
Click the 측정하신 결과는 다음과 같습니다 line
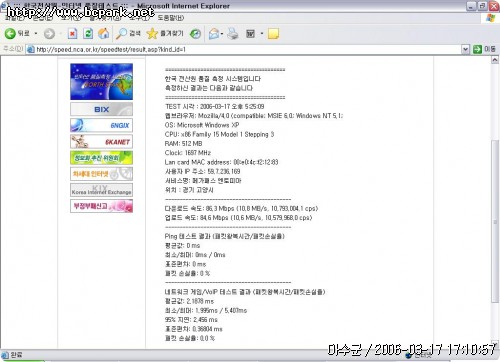click(209, 88)
